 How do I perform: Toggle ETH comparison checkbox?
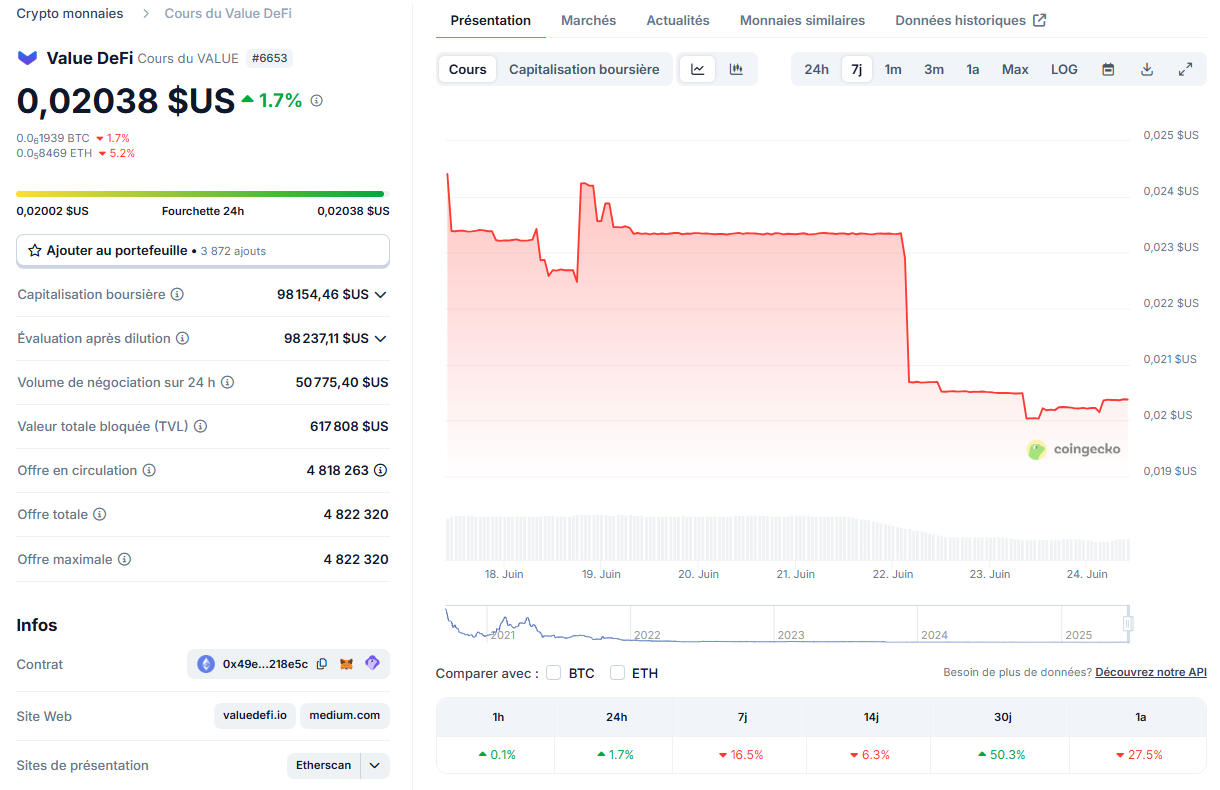point(617,673)
